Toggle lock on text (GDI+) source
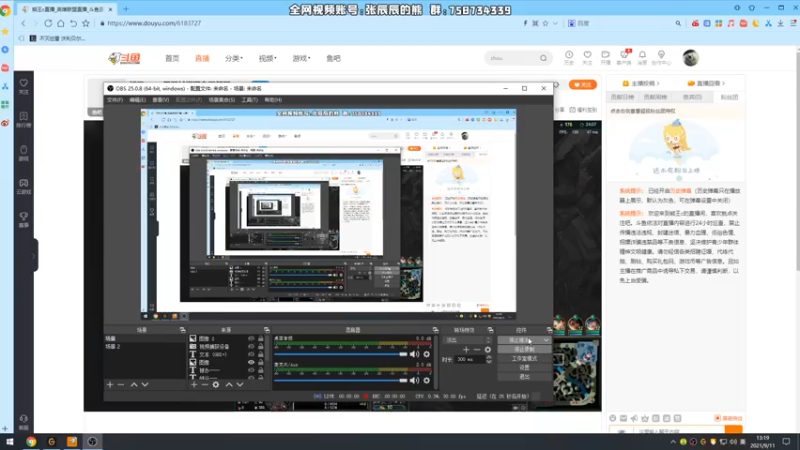800x450 pixels. (x=261, y=354)
